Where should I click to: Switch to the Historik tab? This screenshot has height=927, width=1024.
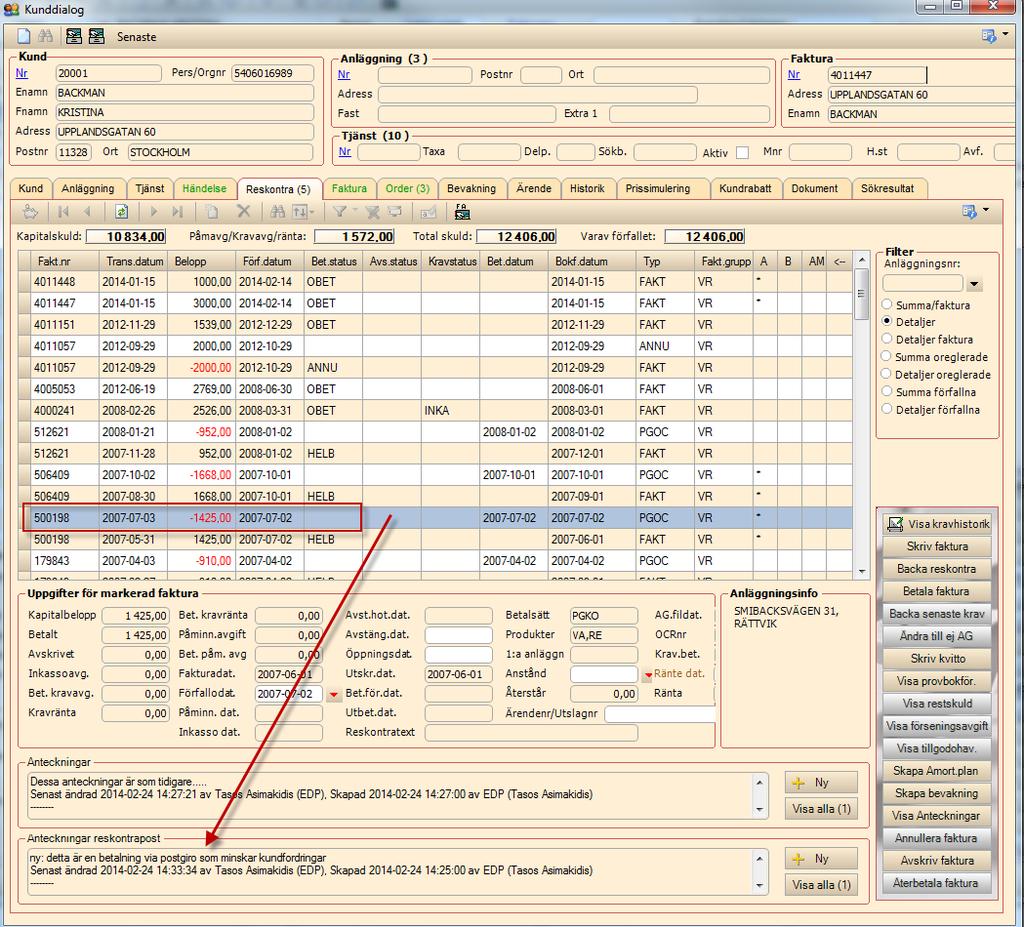tap(587, 189)
